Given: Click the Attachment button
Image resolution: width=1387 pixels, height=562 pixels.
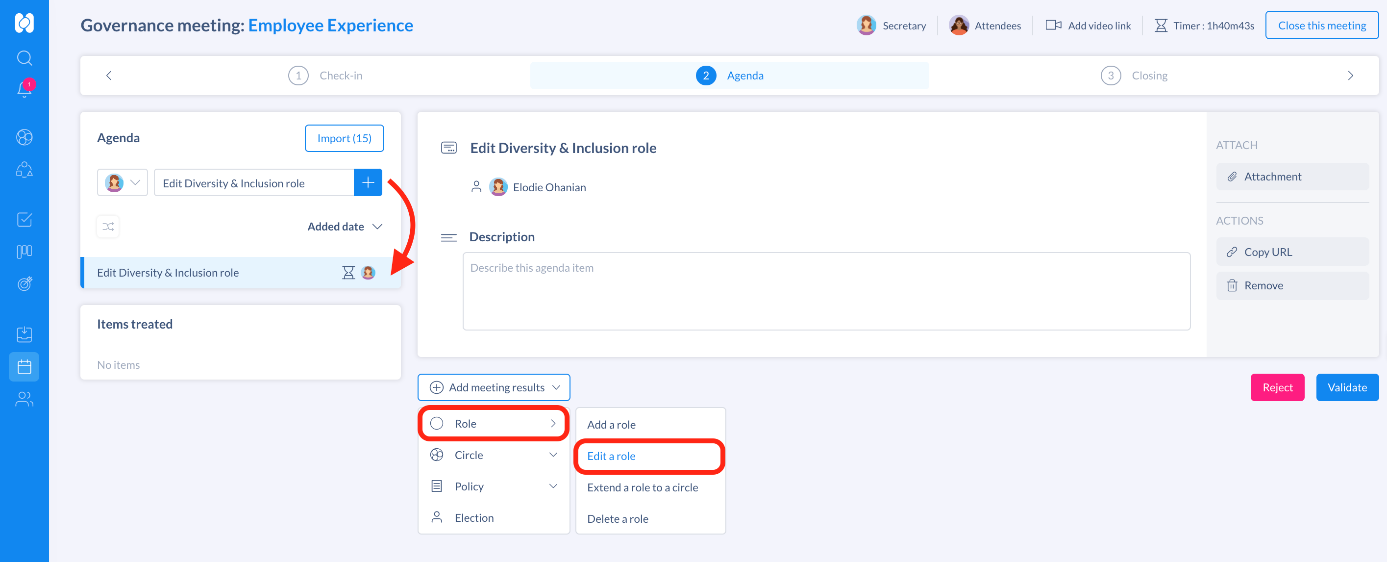Looking at the screenshot, I should [1292, 176].
